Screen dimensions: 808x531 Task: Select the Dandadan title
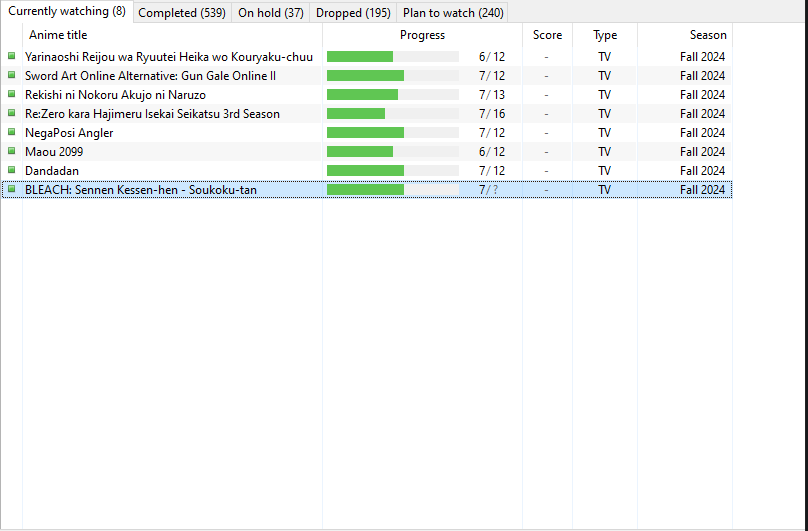click(x=52, y=171)
